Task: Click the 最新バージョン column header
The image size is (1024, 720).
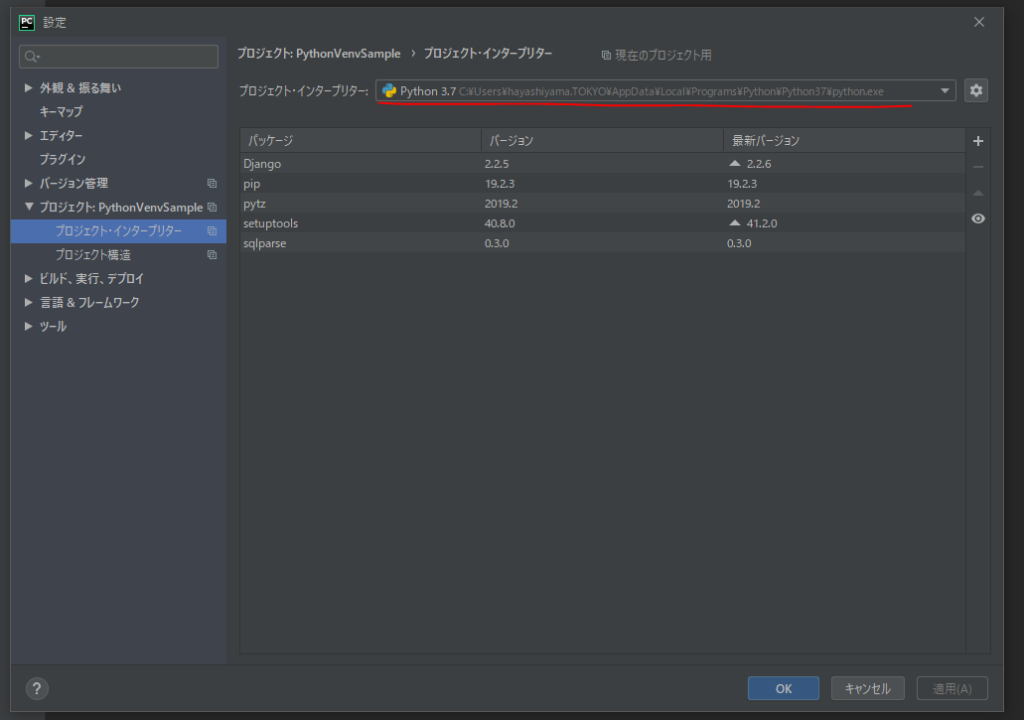Action: 844,140
